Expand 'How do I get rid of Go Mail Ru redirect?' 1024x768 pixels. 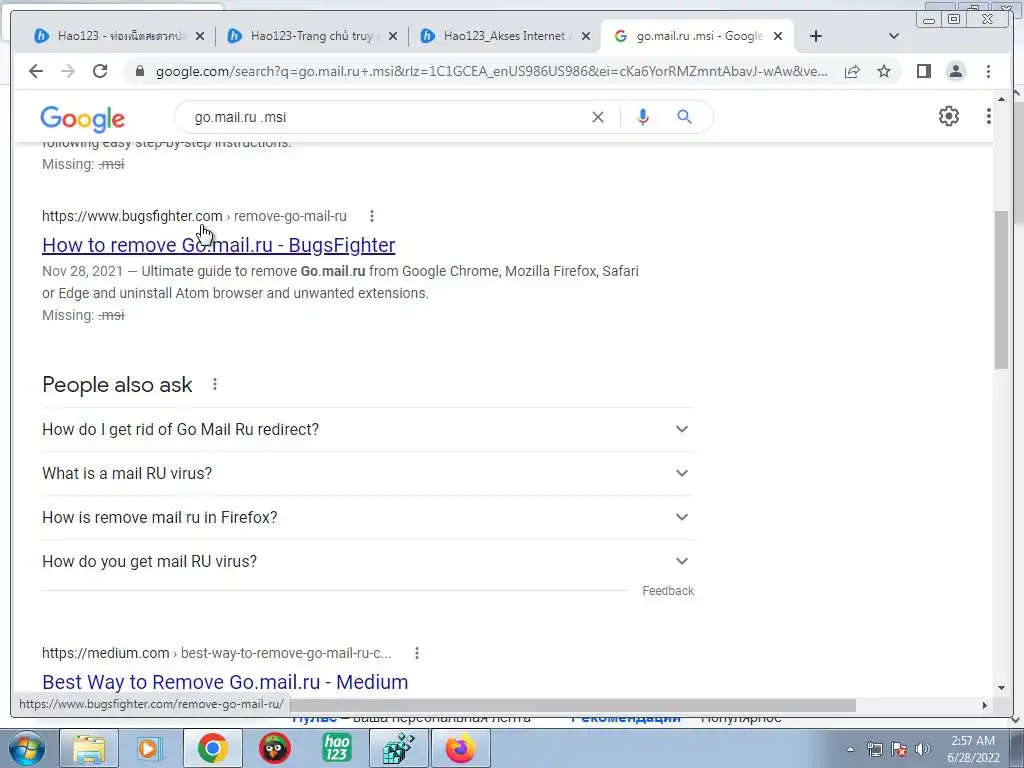pos(368,429)
